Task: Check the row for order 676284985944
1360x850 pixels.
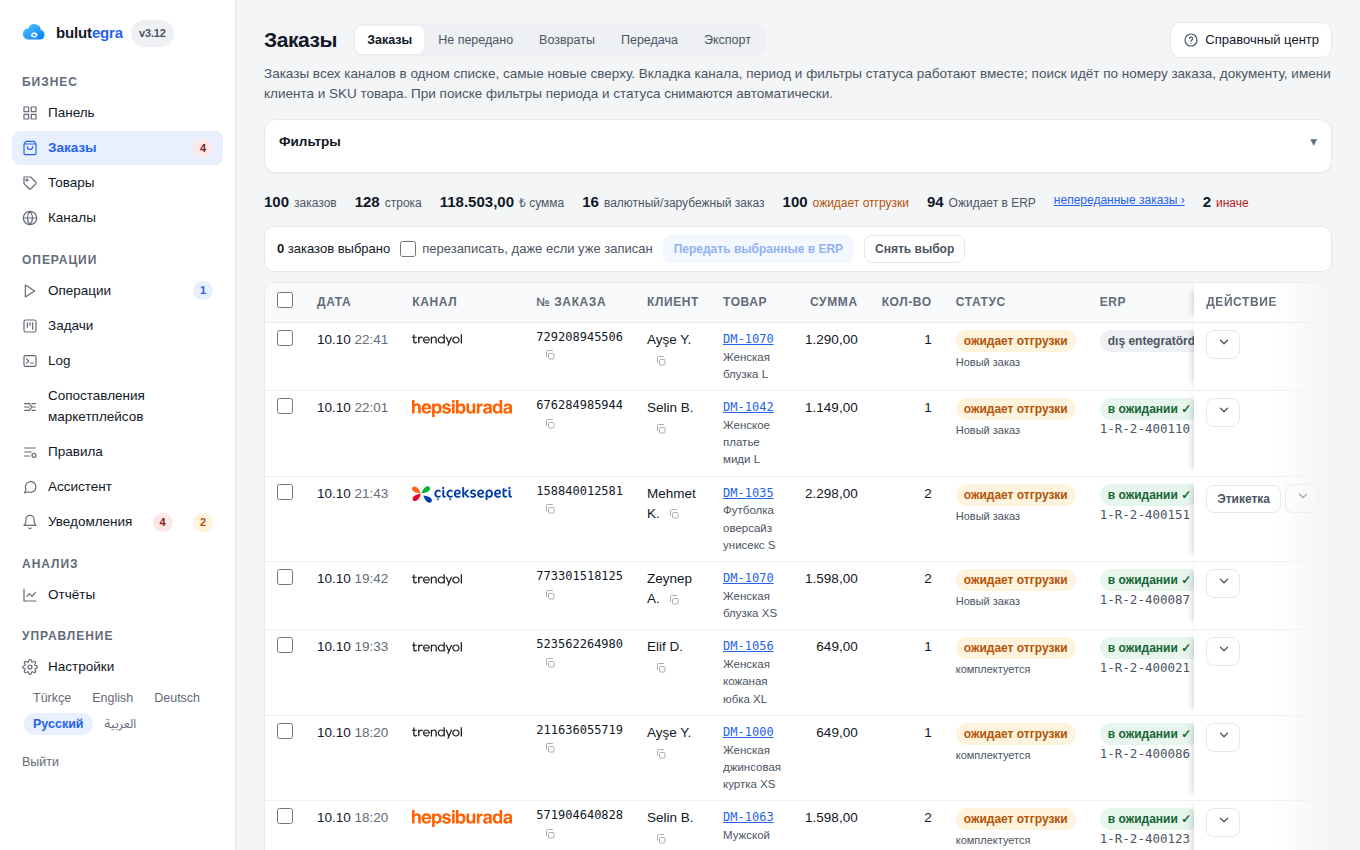Action: pyautogui.click(x=285, y=406)
